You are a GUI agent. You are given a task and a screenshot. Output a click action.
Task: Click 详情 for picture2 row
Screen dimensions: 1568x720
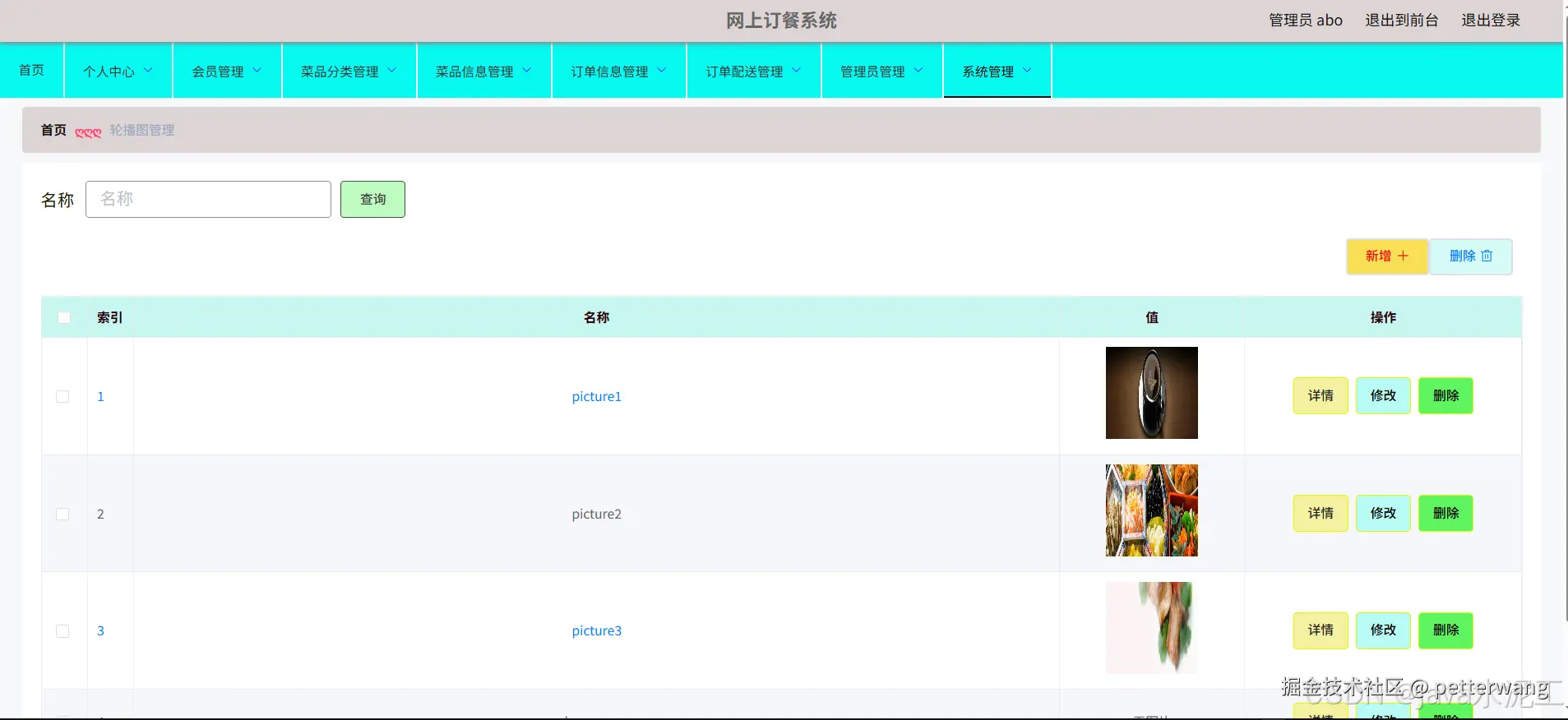point(1321,513)
